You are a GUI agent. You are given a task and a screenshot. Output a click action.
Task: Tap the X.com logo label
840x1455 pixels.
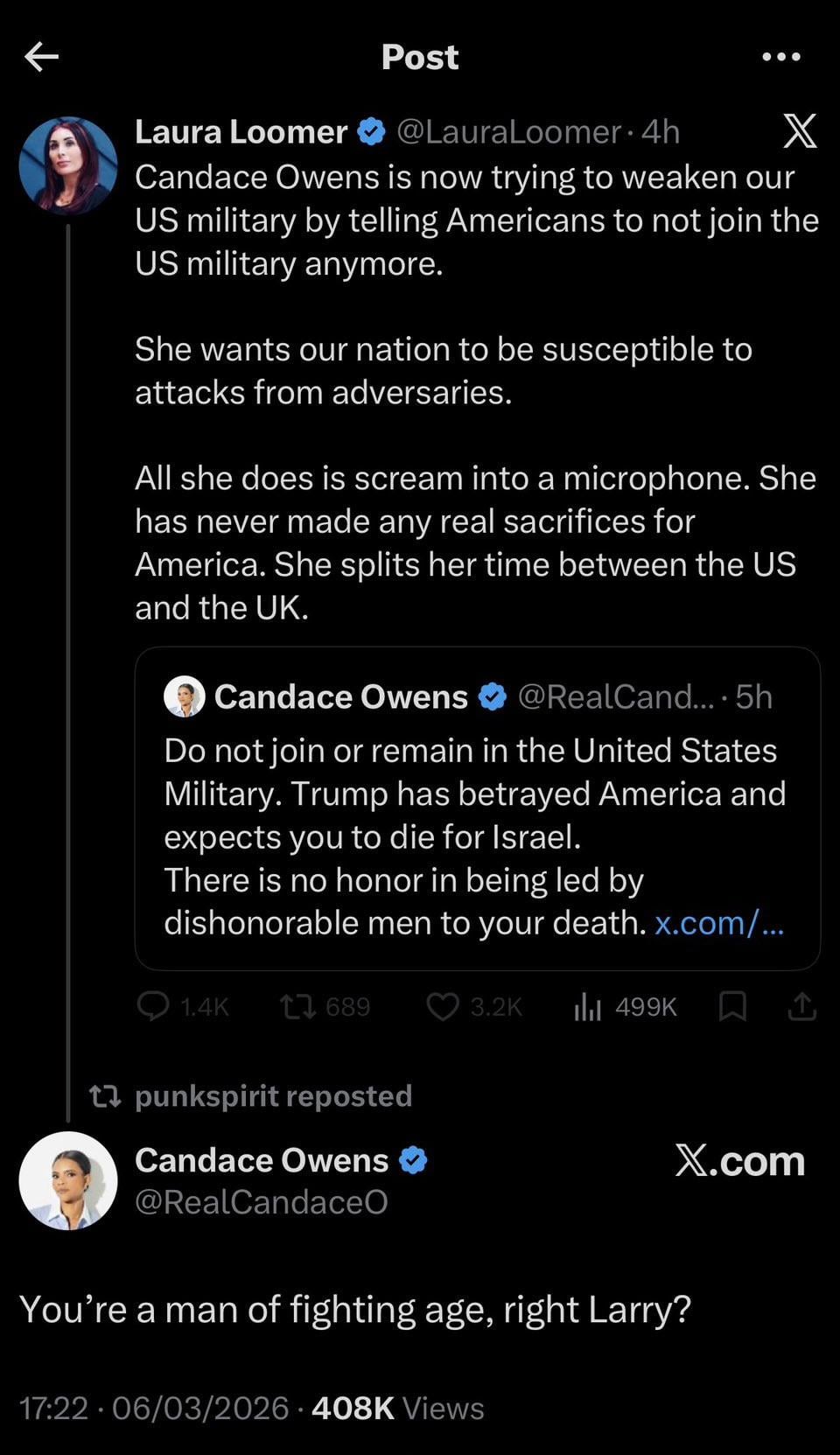click(x=739, y=1161)
